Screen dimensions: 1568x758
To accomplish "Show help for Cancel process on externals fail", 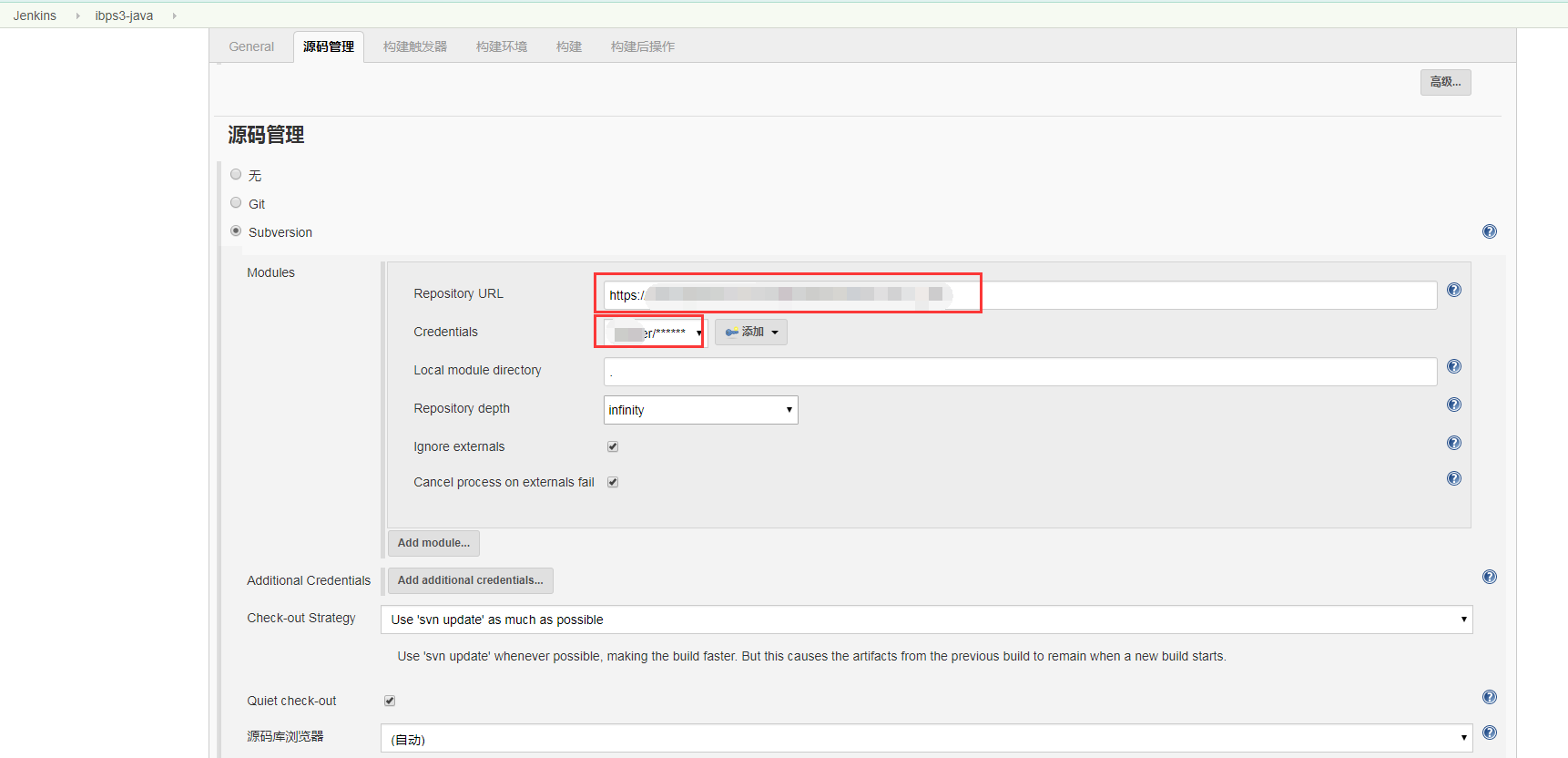I will (x=1453, y=478).
